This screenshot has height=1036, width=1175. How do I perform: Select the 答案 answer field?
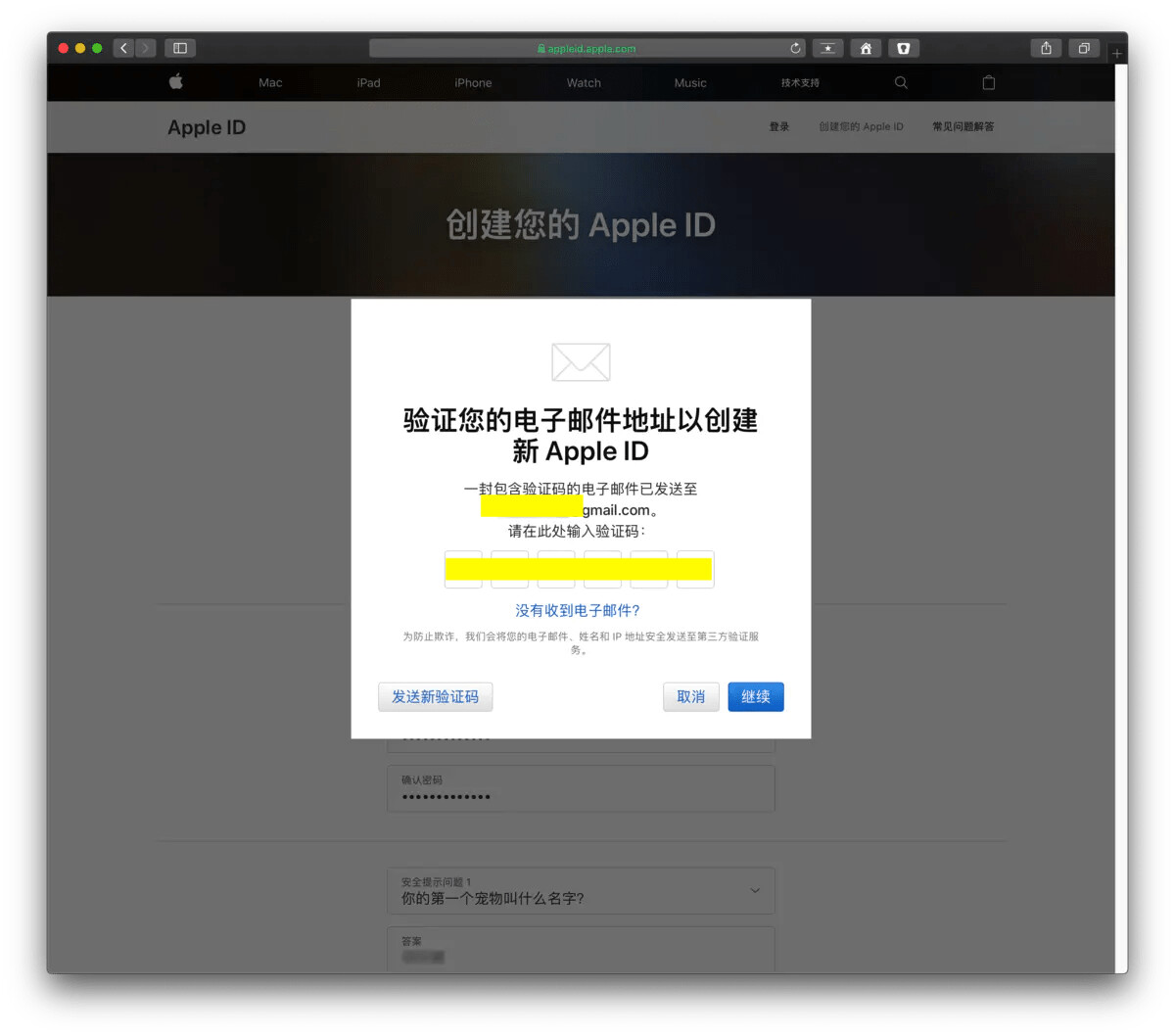coord(581,949)
